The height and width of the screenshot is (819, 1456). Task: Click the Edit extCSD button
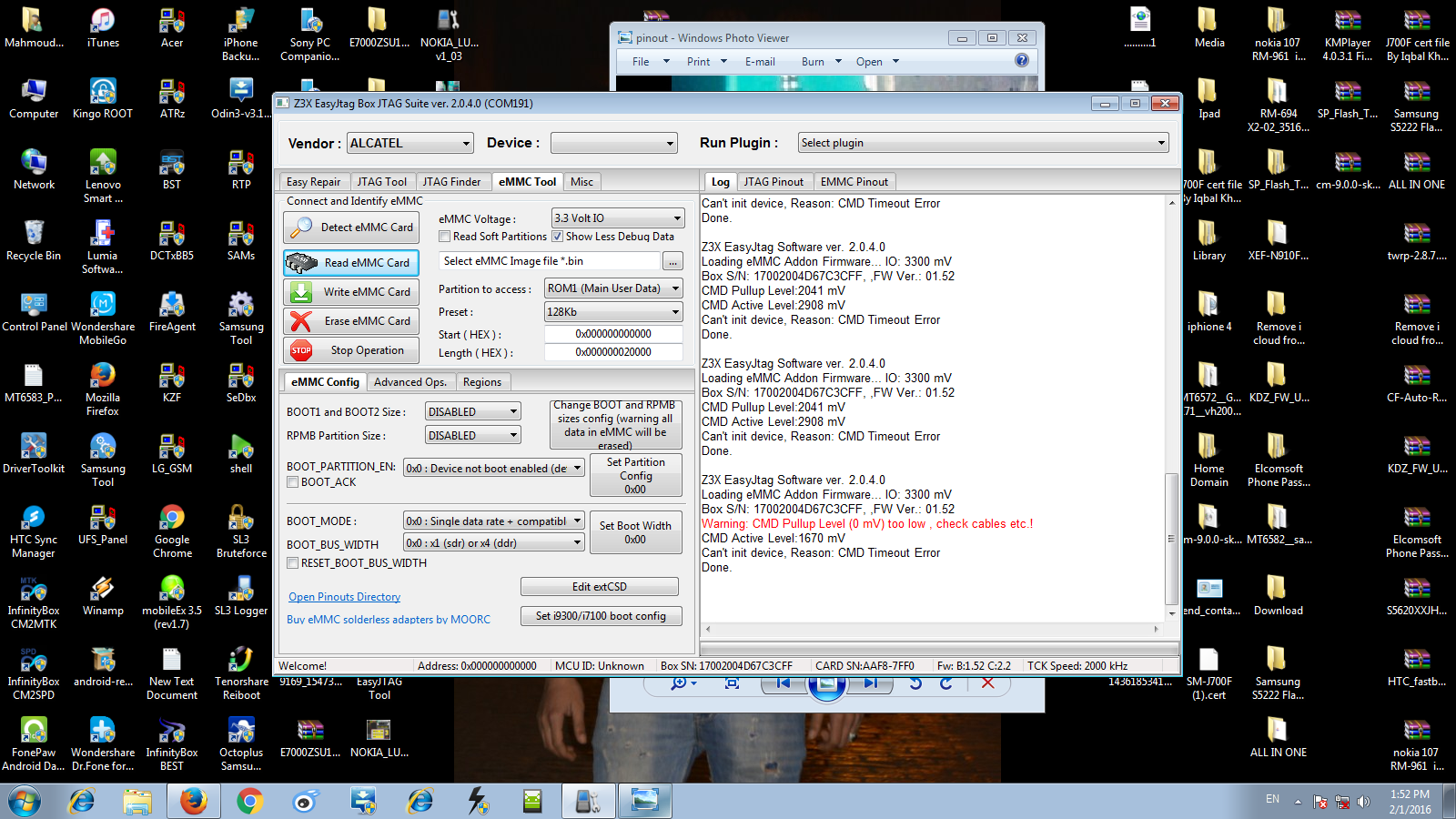[600, 587]
